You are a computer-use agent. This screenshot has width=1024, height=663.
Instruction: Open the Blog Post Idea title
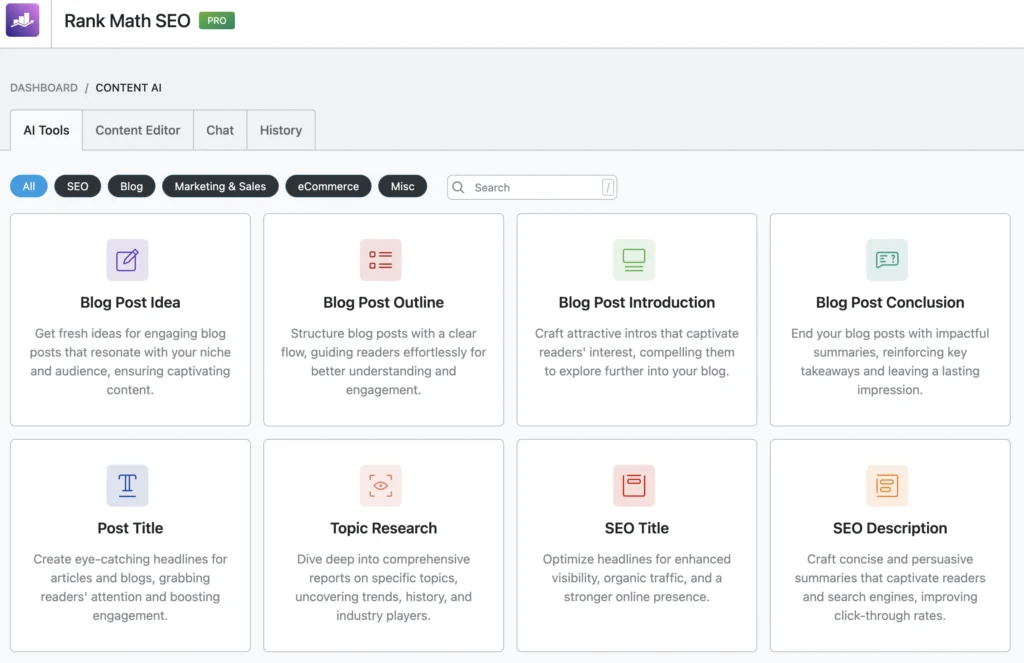(x=130, y=302)
